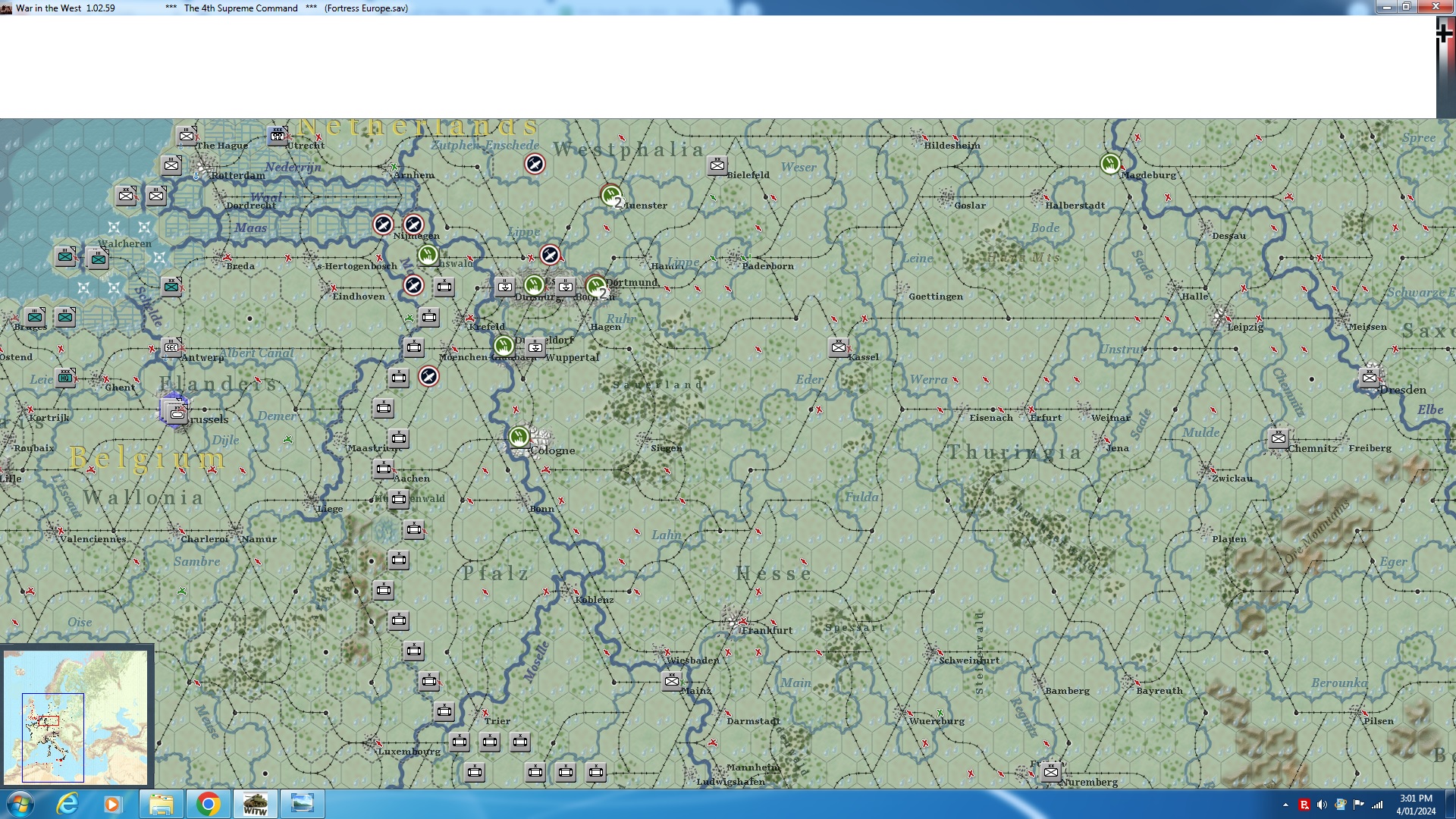Click the infantry division at Mainz
This screenshot has height=819, width=1456.
click(x=672, y=681)
